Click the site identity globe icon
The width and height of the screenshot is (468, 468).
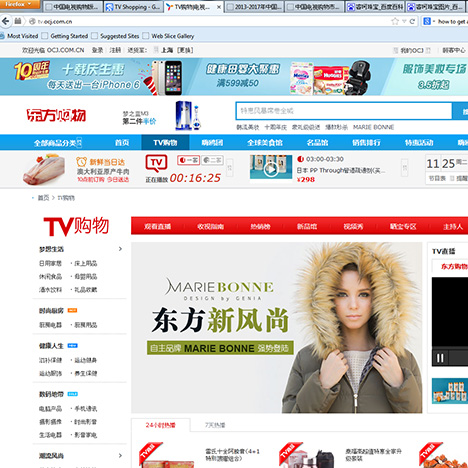click(x=32, y=21)
